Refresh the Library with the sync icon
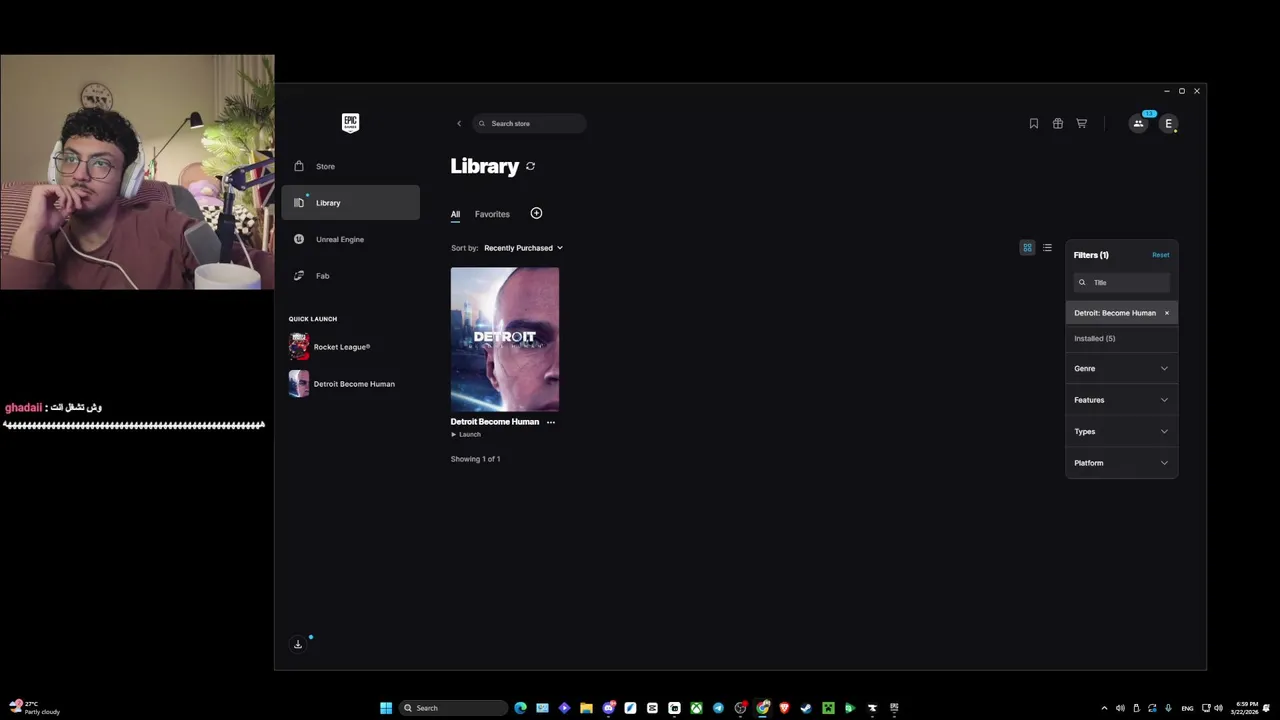The width and height of the screenshot is (1280, 720). 530,166
